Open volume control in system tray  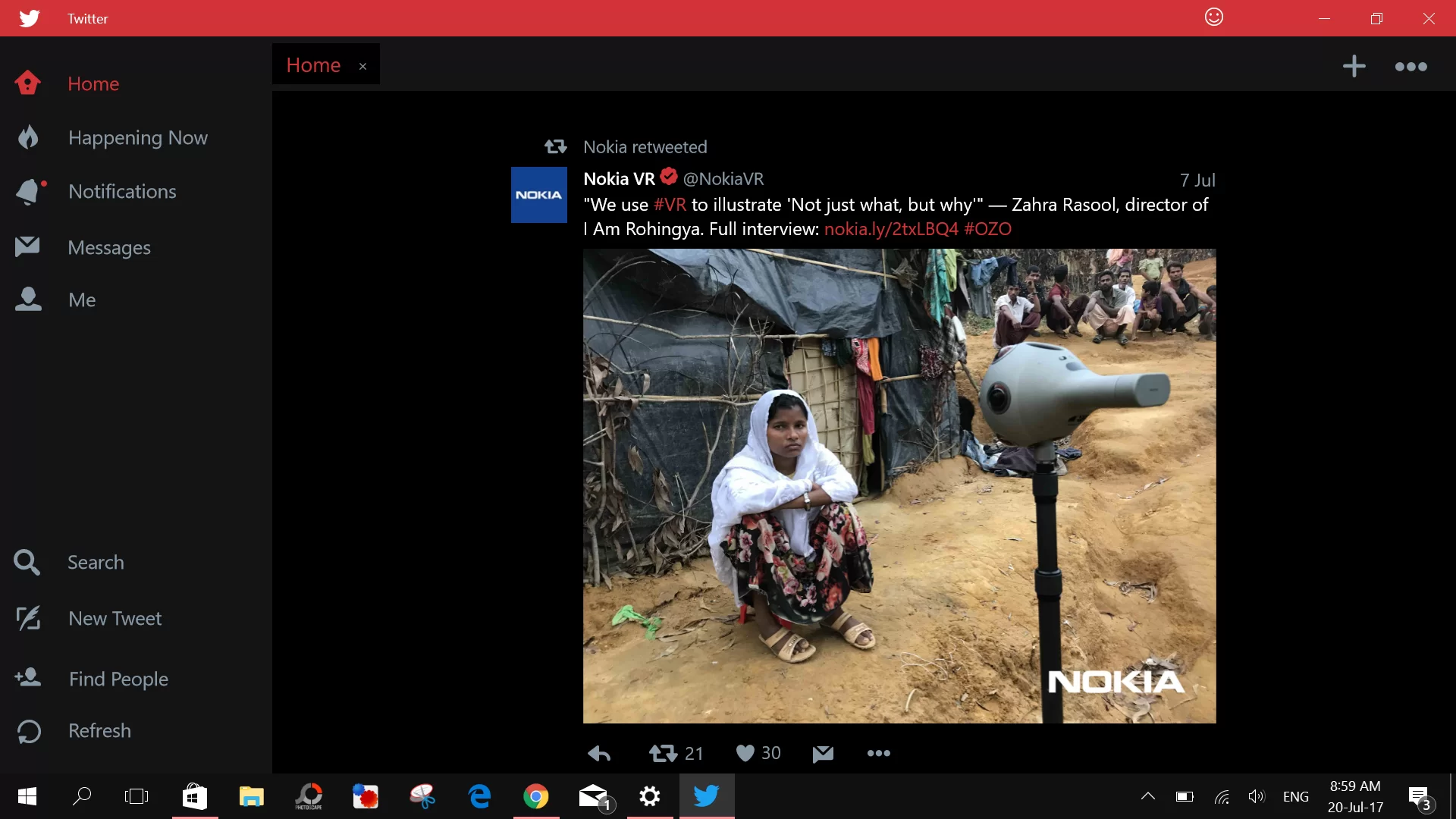[x=1257, y=796]
